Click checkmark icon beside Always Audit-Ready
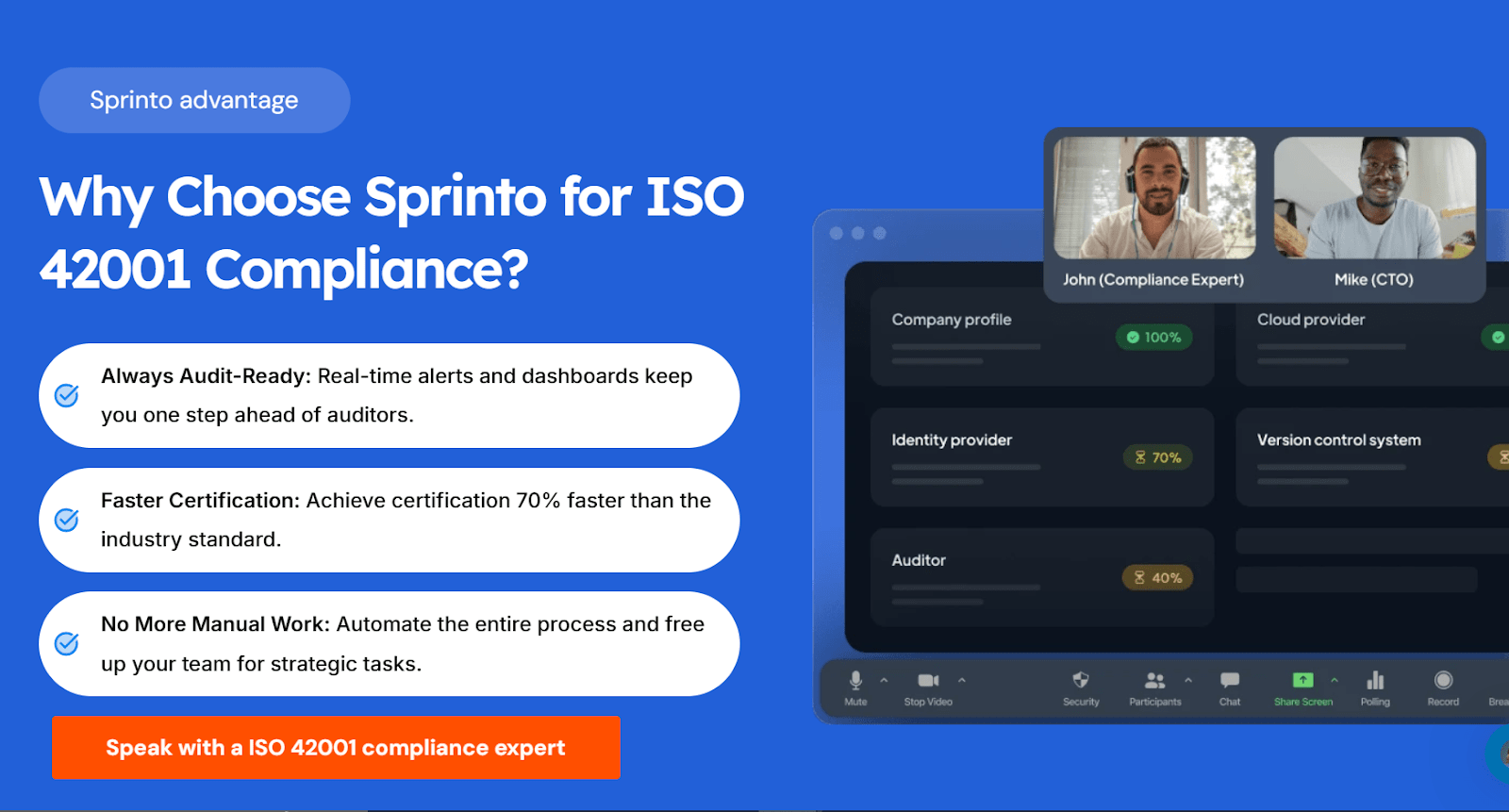Screen dimensions: 1509x812 point(67,395)
